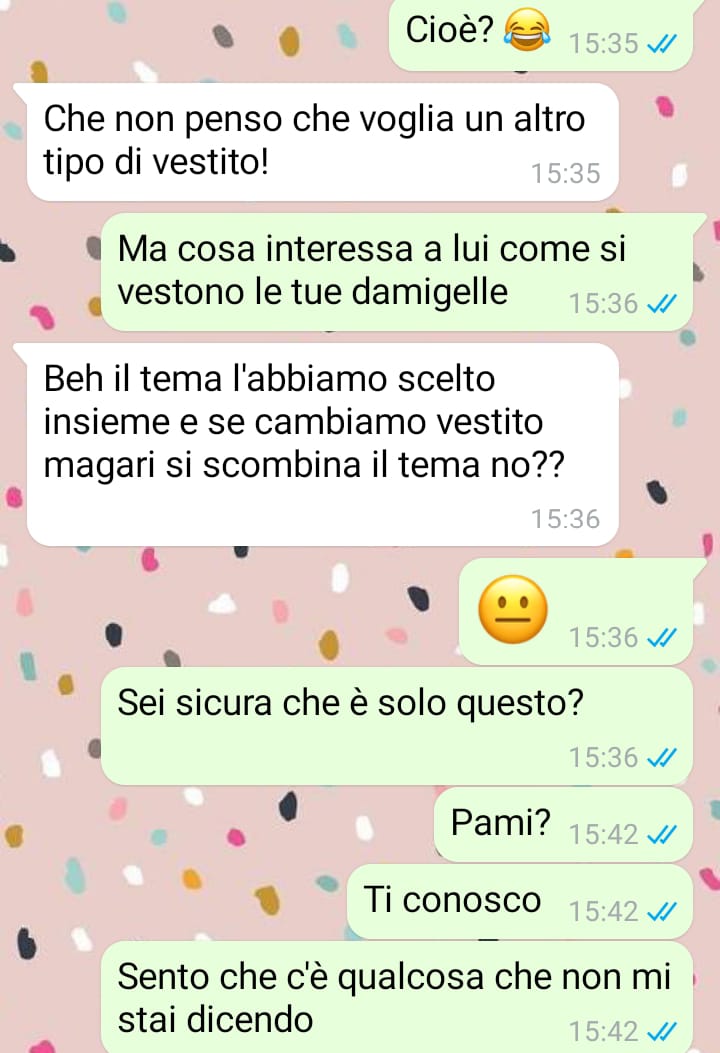Click the 15:35 timestamp on the received message
Viewport: 720px width, 1053px height.
pyautogui.click(x=566, y=174)
